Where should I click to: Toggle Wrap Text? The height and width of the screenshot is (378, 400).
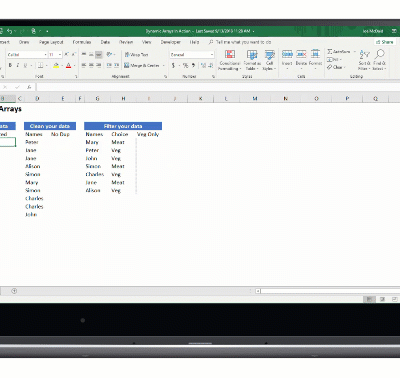(x=136, y=54)
